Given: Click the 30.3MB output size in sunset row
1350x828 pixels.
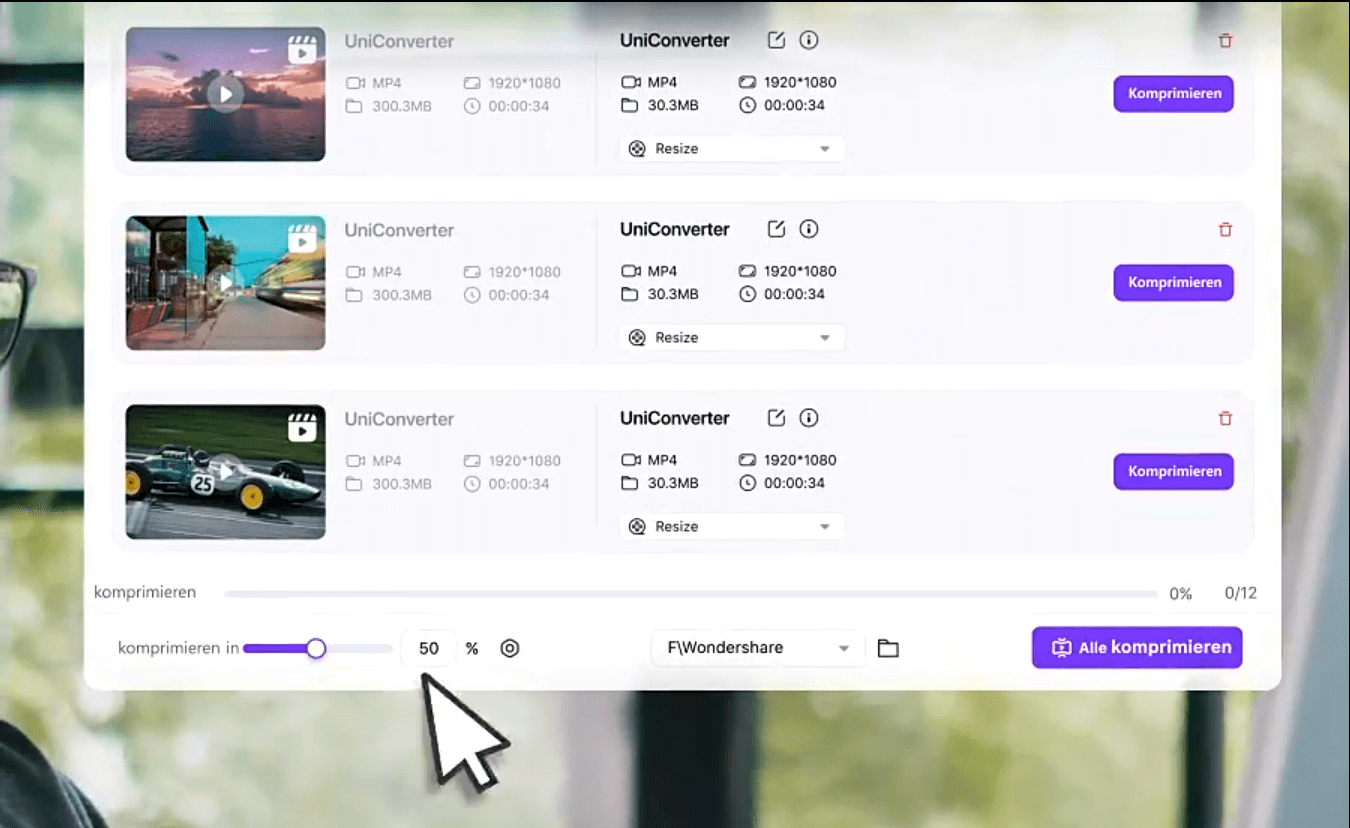Looking at the screenshot, I should [x=673, y=106].
